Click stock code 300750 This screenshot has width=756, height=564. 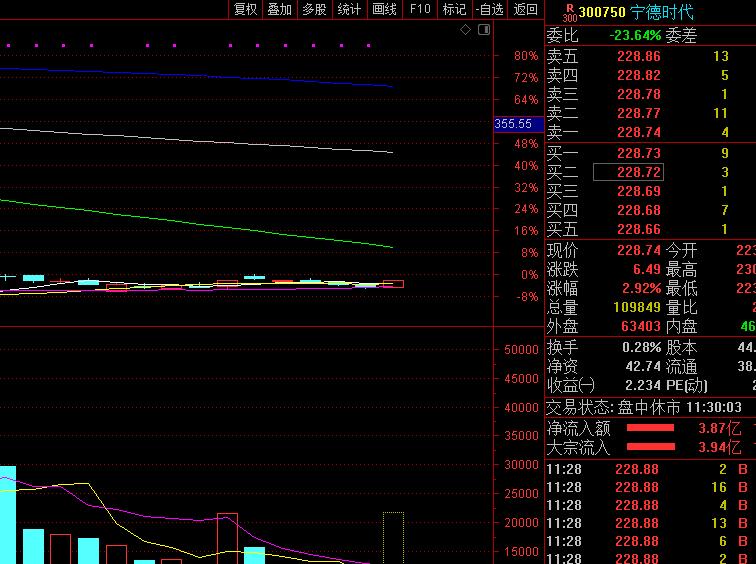pos(602,12)
